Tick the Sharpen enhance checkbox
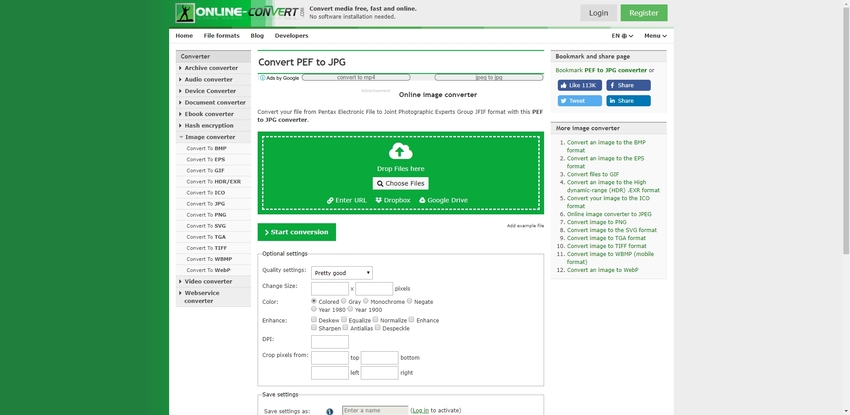The width and height of the screenshot is (850, 415). [x=314, y=328]
